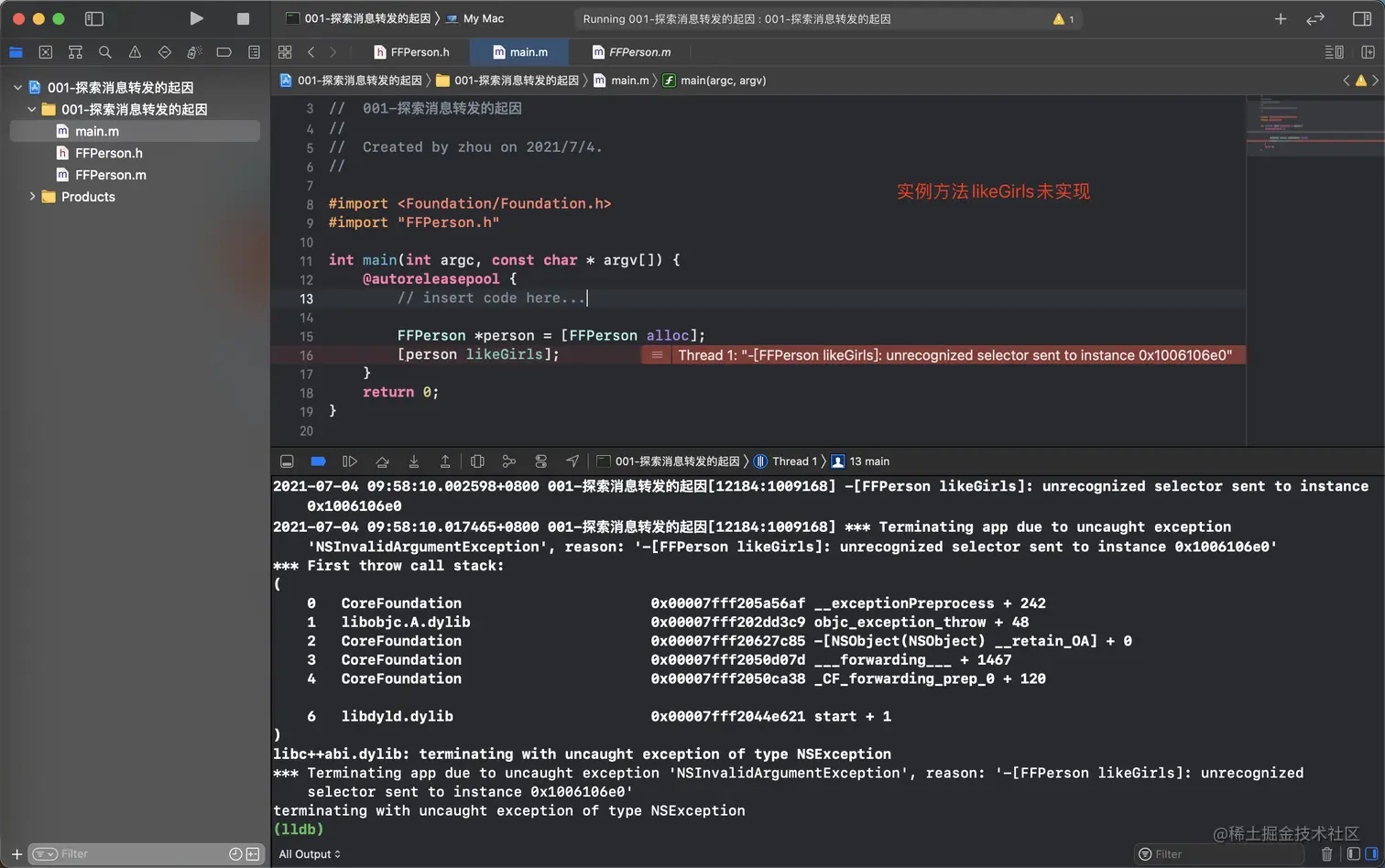Step over the current line

point(382,461)
